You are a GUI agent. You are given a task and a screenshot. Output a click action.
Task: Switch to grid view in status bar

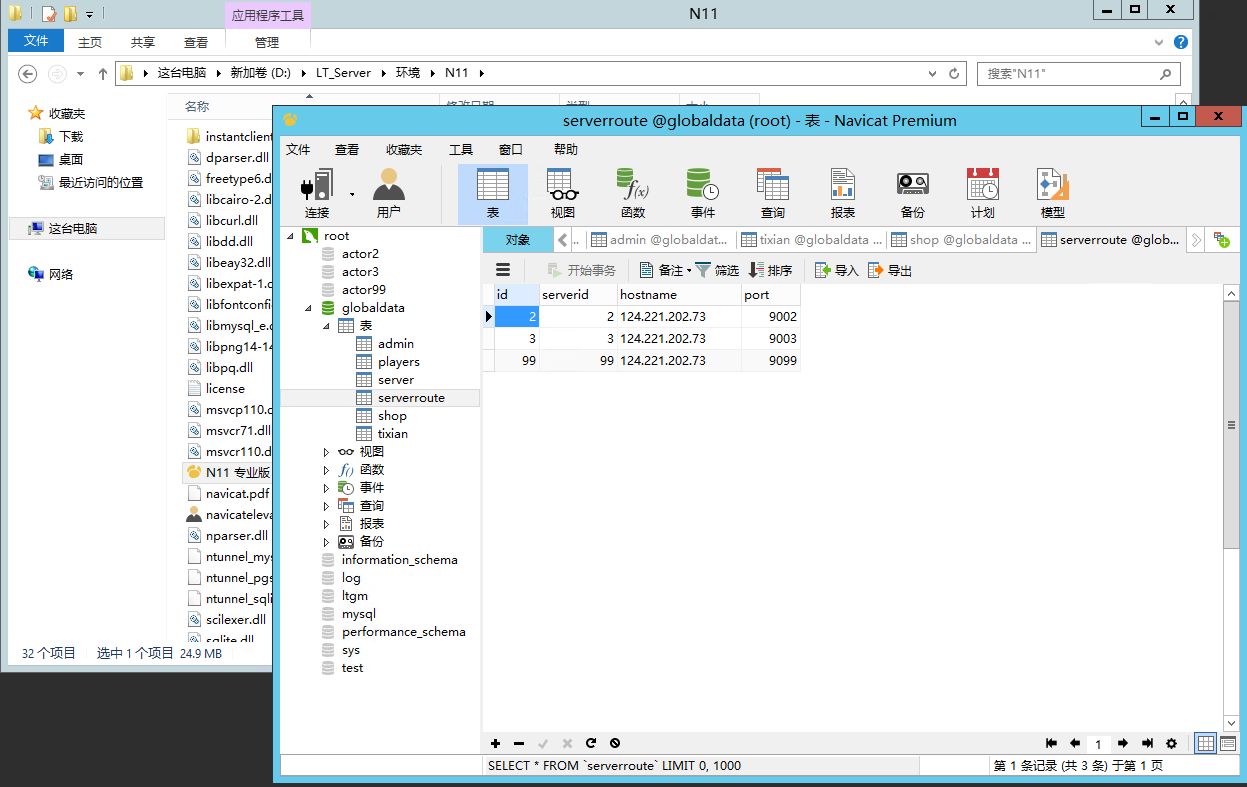click(1206, 743)
